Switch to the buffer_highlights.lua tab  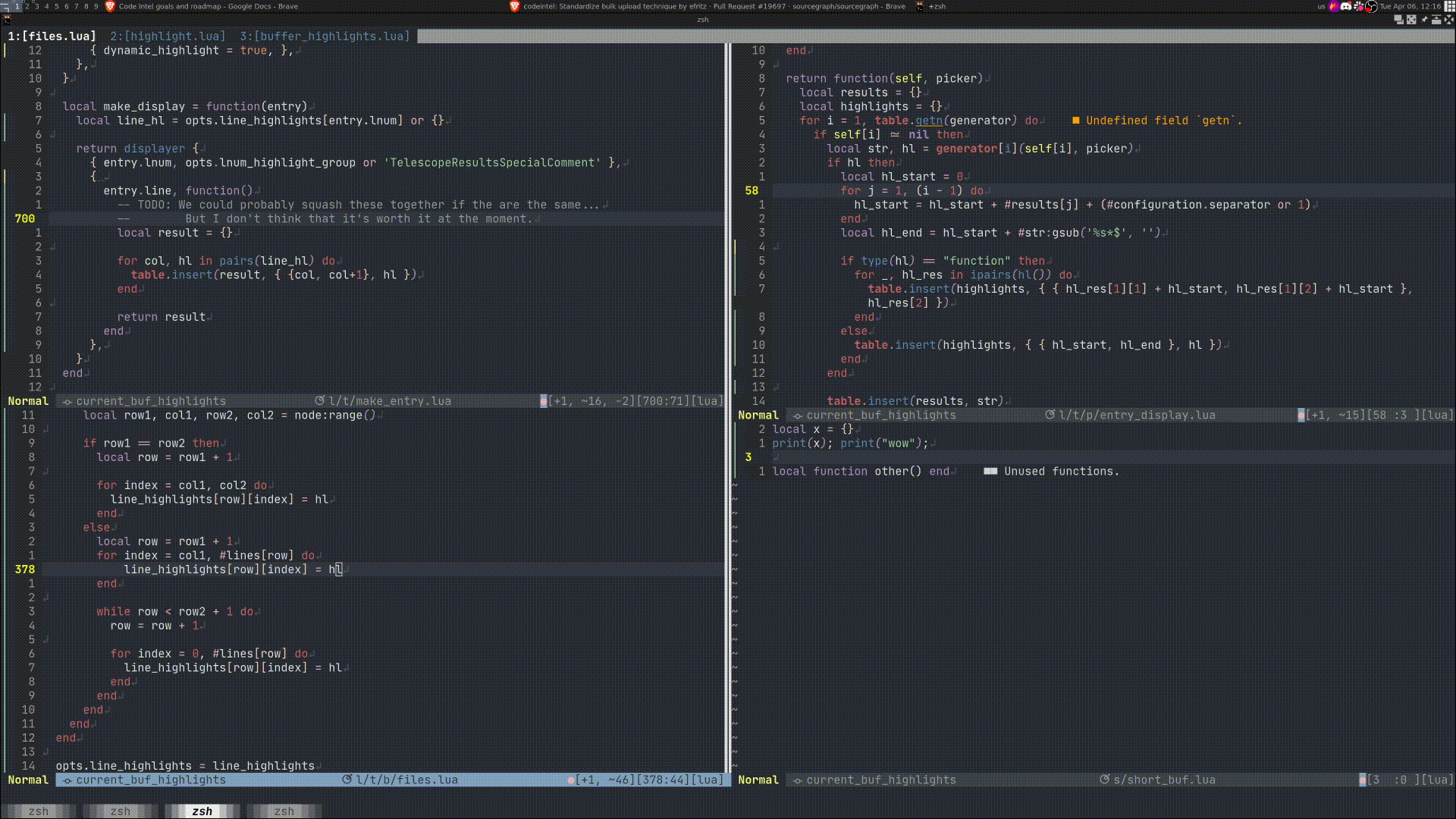(325, 36)
